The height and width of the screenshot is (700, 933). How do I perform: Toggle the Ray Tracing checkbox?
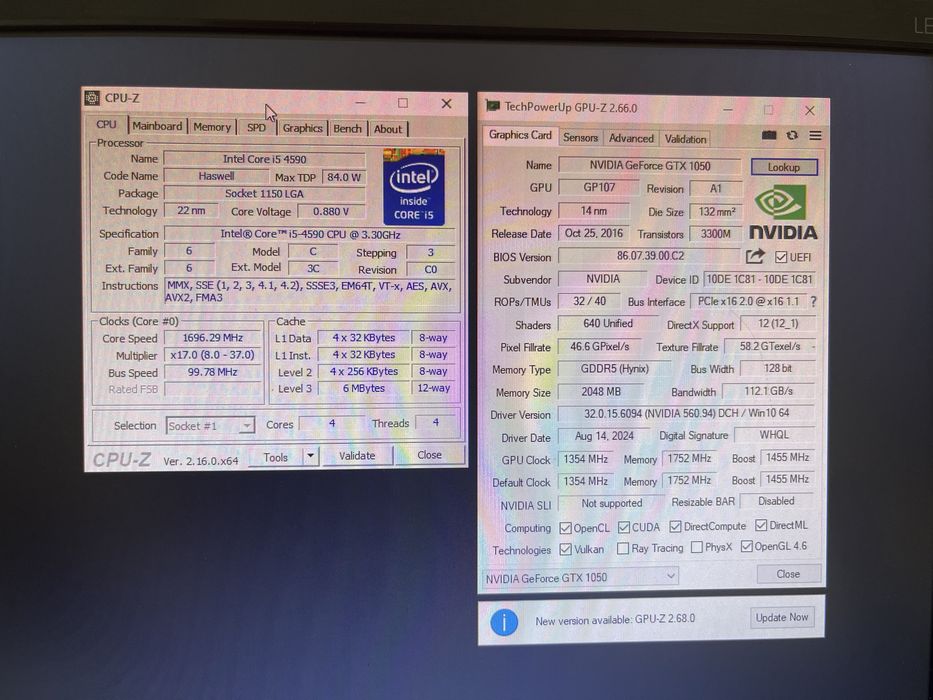pos(623,548)
